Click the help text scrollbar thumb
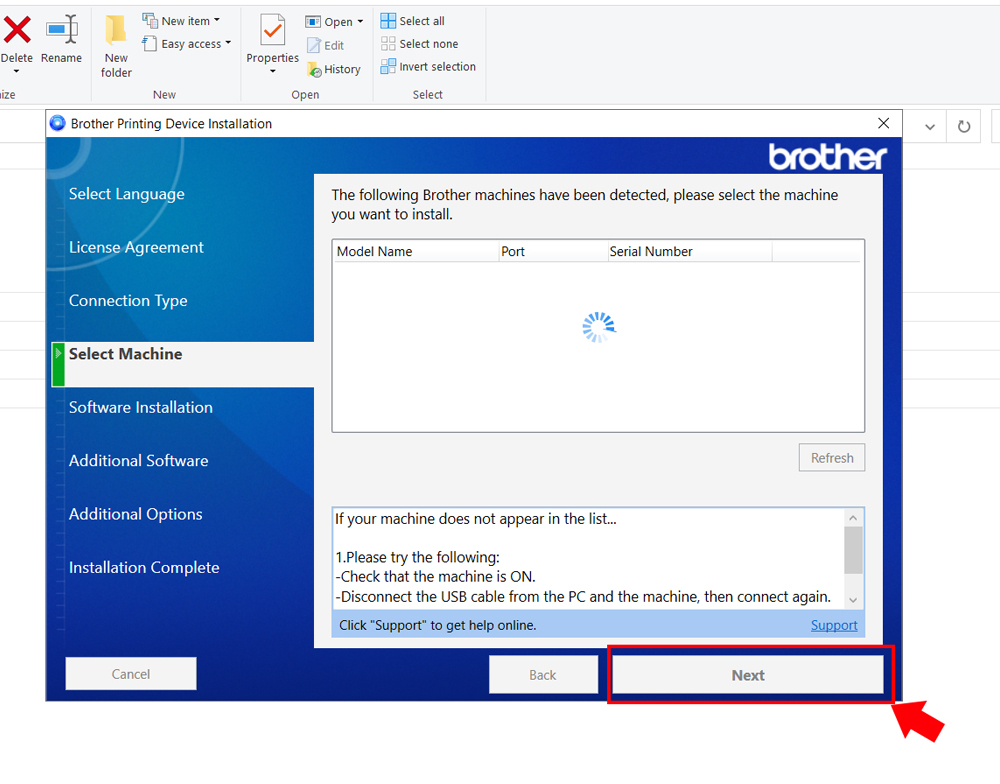Viewport: 1000px width, 784px height. coord(853,550)
